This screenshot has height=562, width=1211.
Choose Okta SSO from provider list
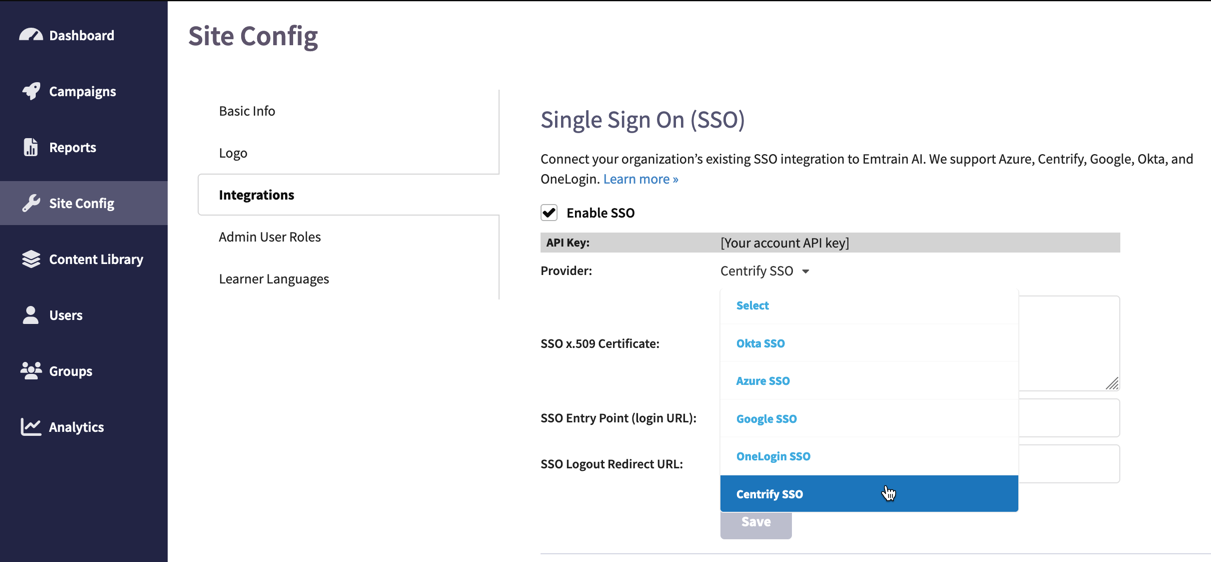point(761,343)
